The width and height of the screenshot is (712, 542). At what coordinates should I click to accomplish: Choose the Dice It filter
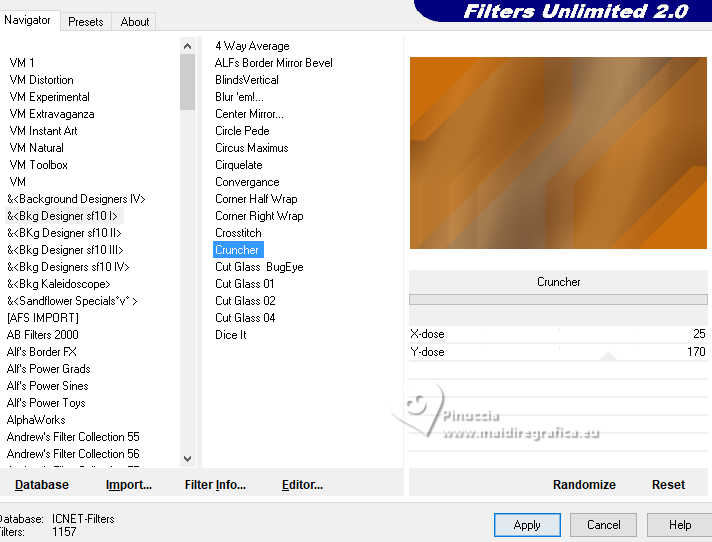tap(231, 335)
